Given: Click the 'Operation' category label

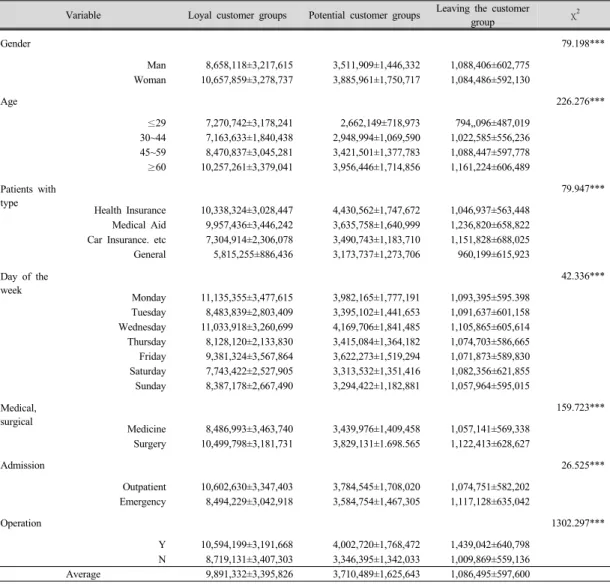Looking at the screenshot, I should click(x=21, y=524).
